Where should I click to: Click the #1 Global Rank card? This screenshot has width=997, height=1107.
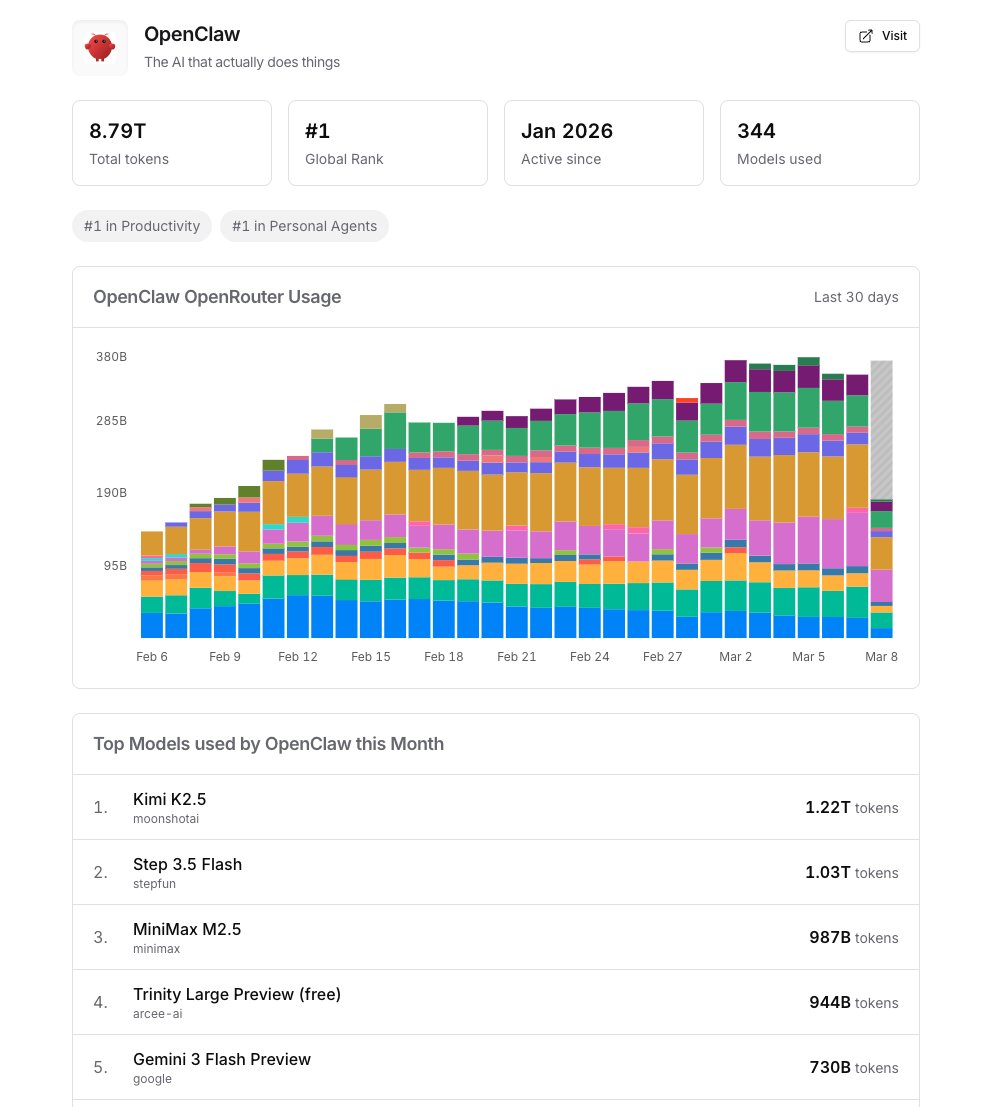pos(388,143)
